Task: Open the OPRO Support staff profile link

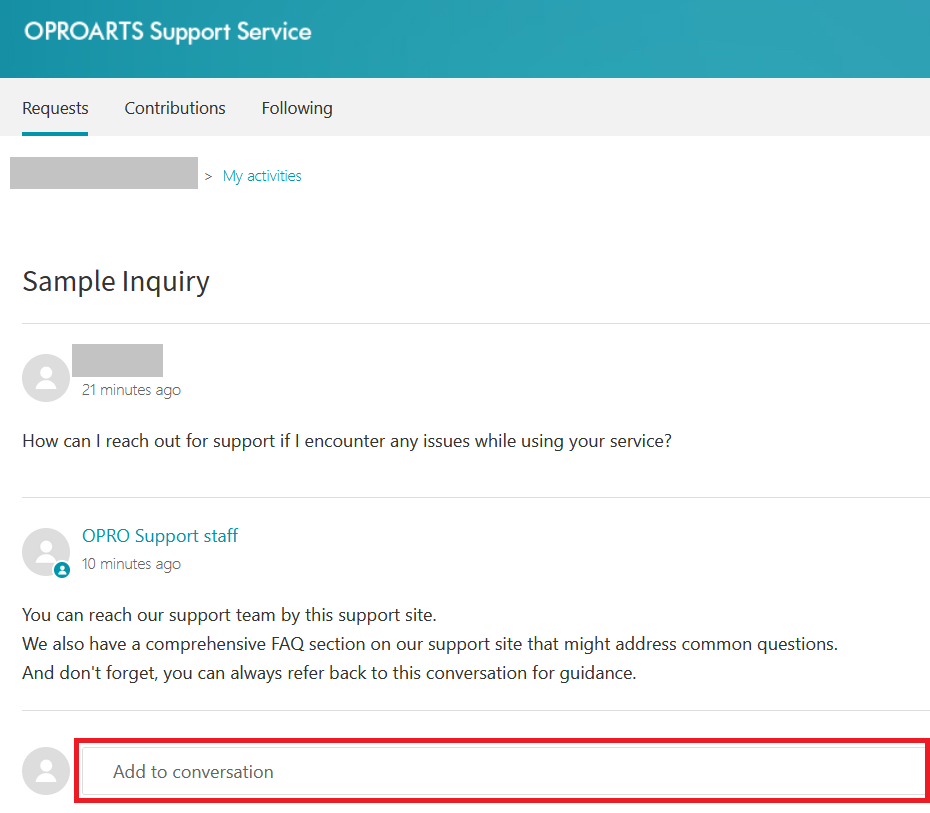Action: point(160,536)
